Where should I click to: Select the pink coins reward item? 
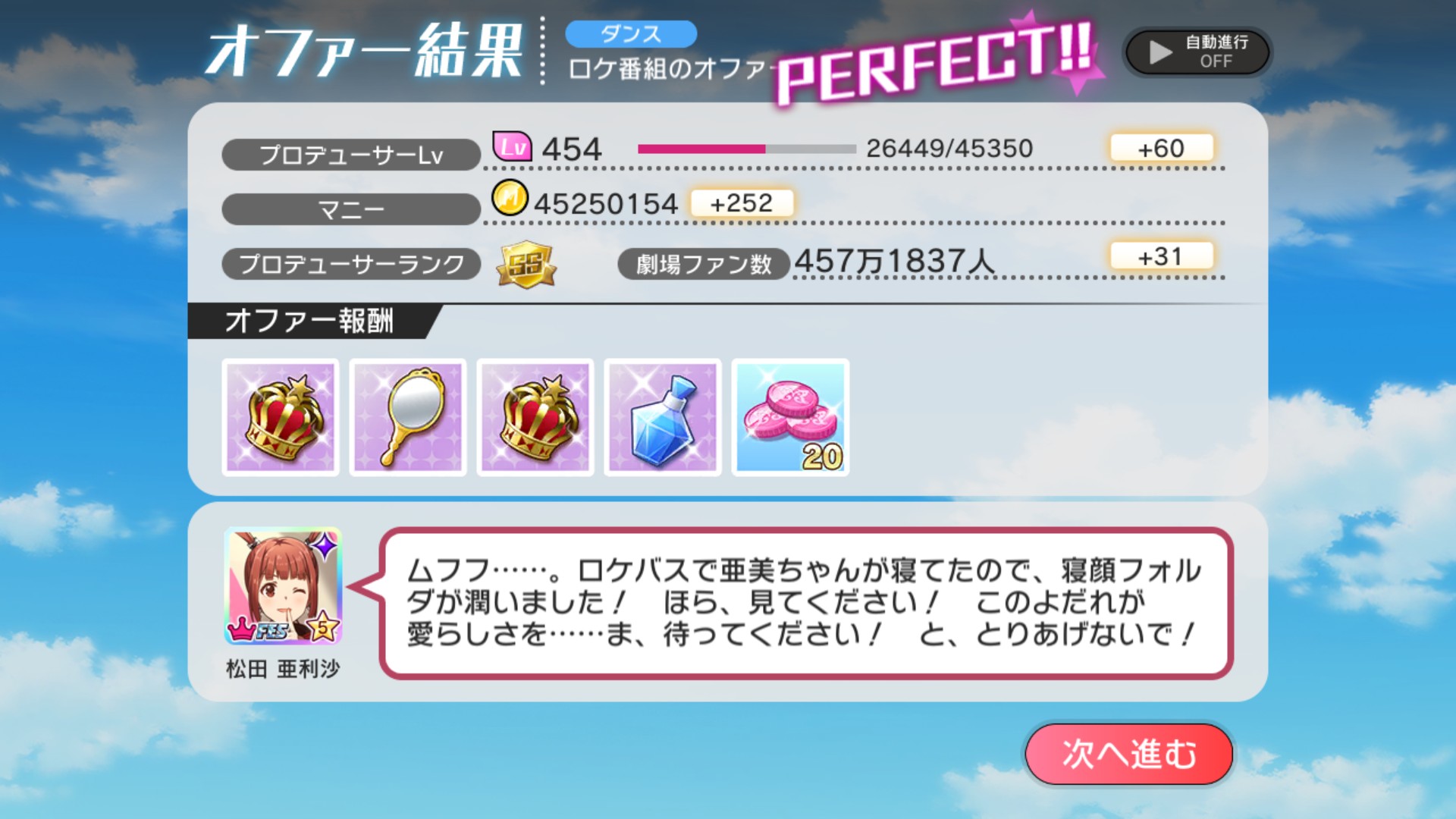pos(790,417)
